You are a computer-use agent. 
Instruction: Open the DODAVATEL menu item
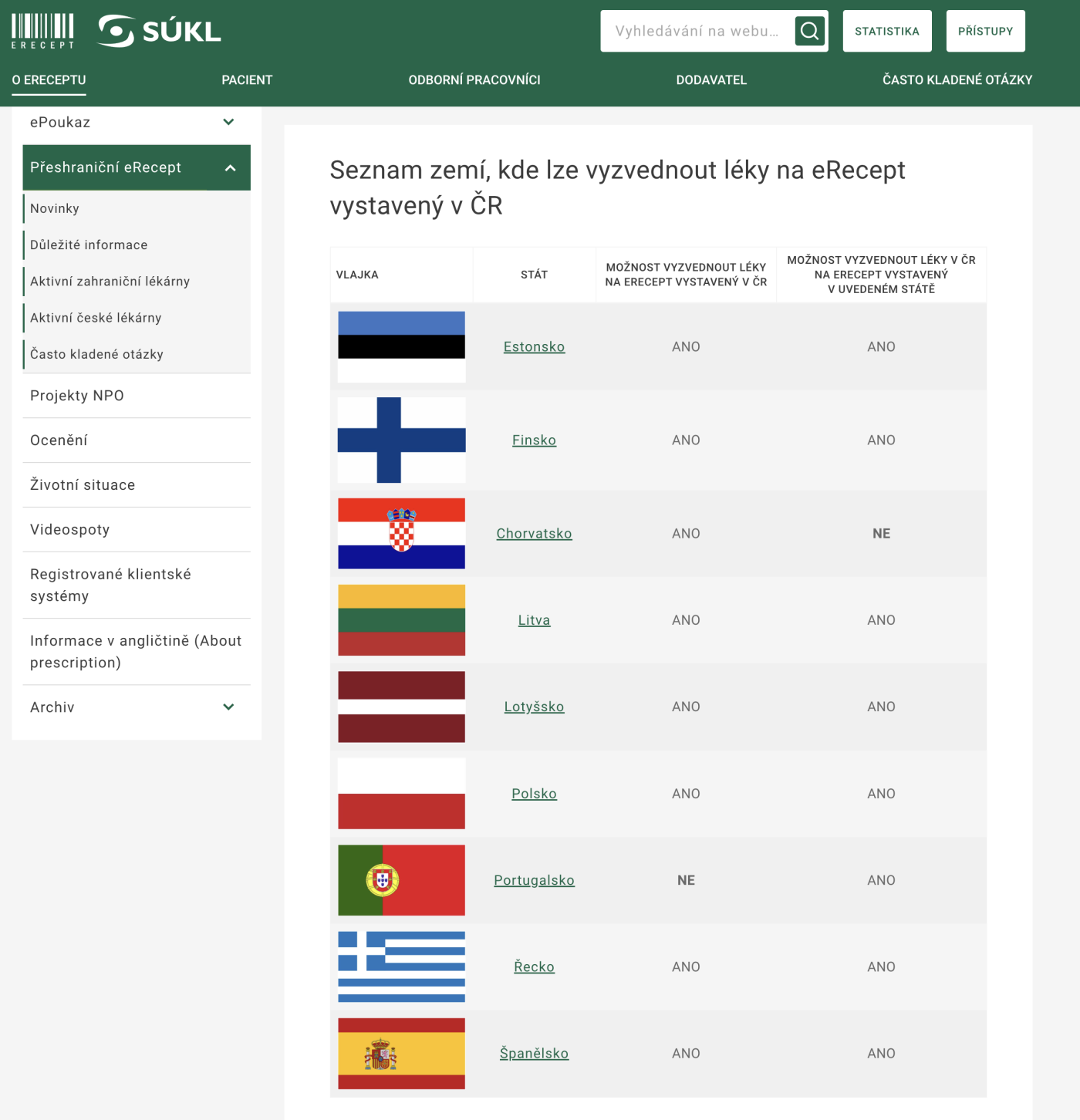(x=711, y=79)
